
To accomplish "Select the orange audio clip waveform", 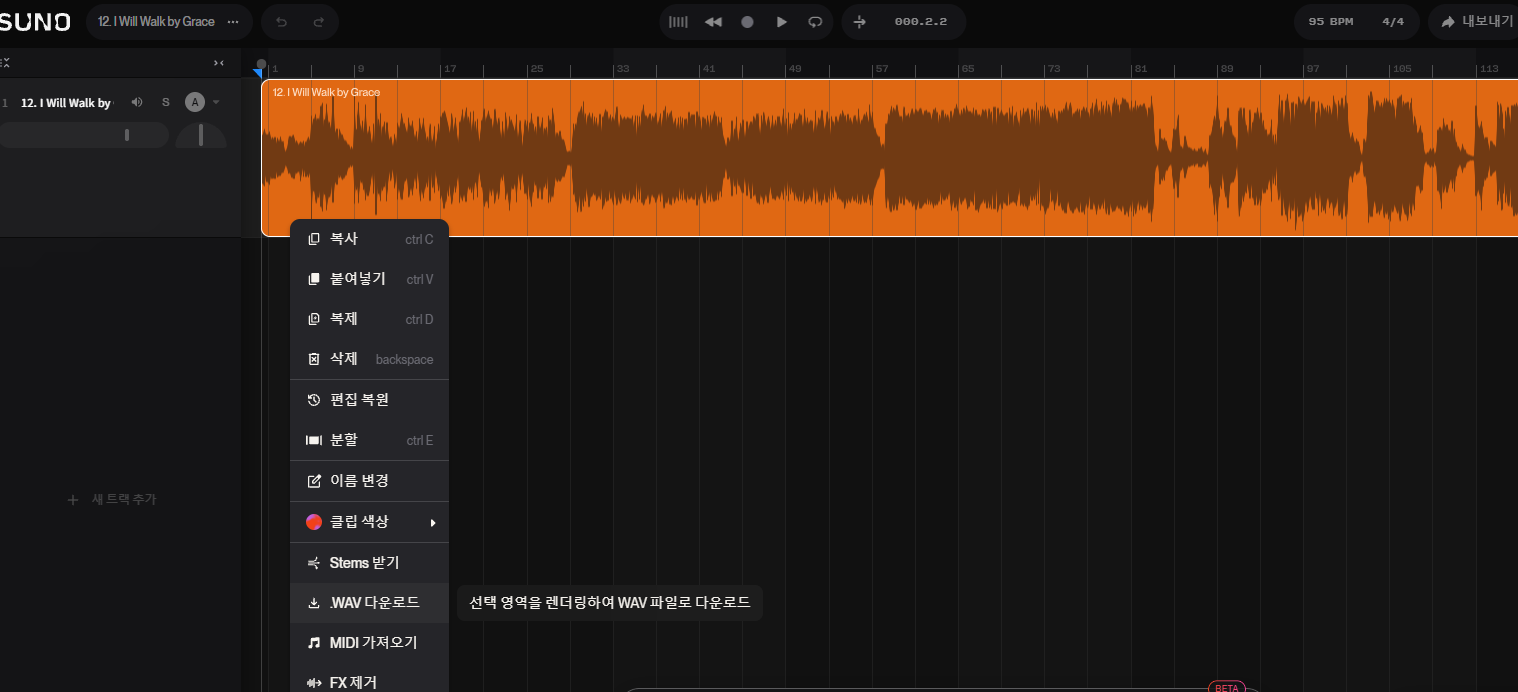I will (889, 160).
